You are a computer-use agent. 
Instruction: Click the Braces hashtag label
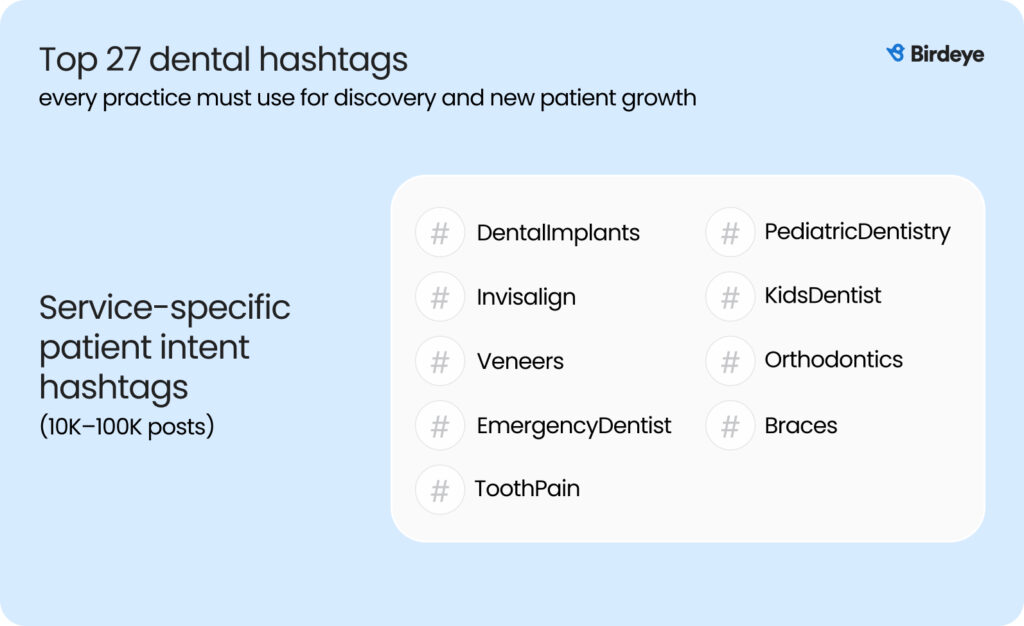point(801,425)
